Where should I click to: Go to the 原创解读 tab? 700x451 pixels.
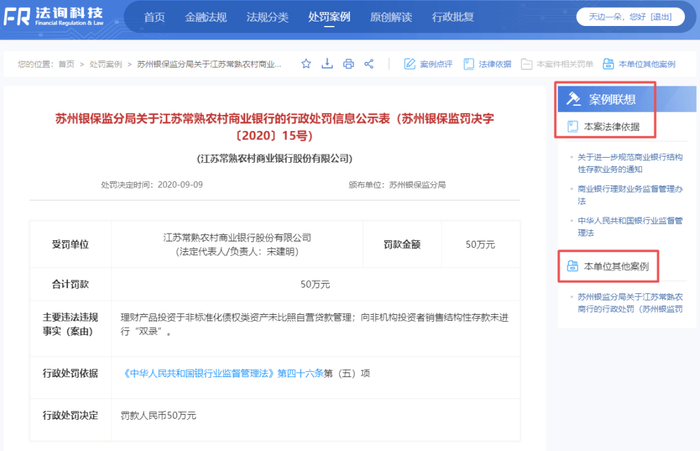[391, 17]
